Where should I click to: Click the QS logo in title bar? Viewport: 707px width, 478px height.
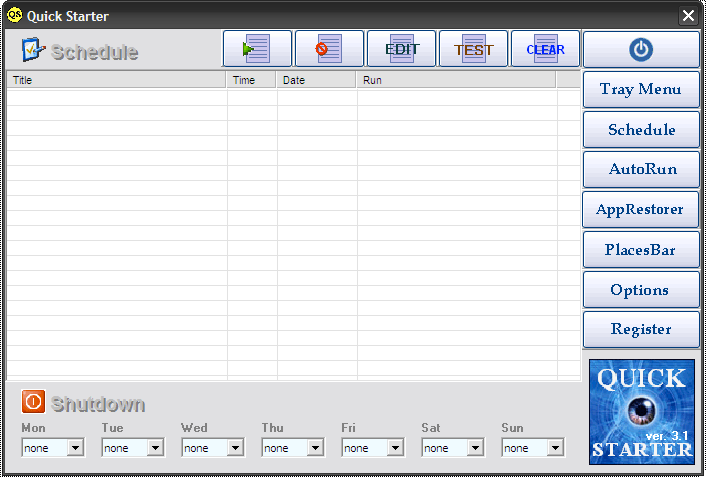point(14,15)
